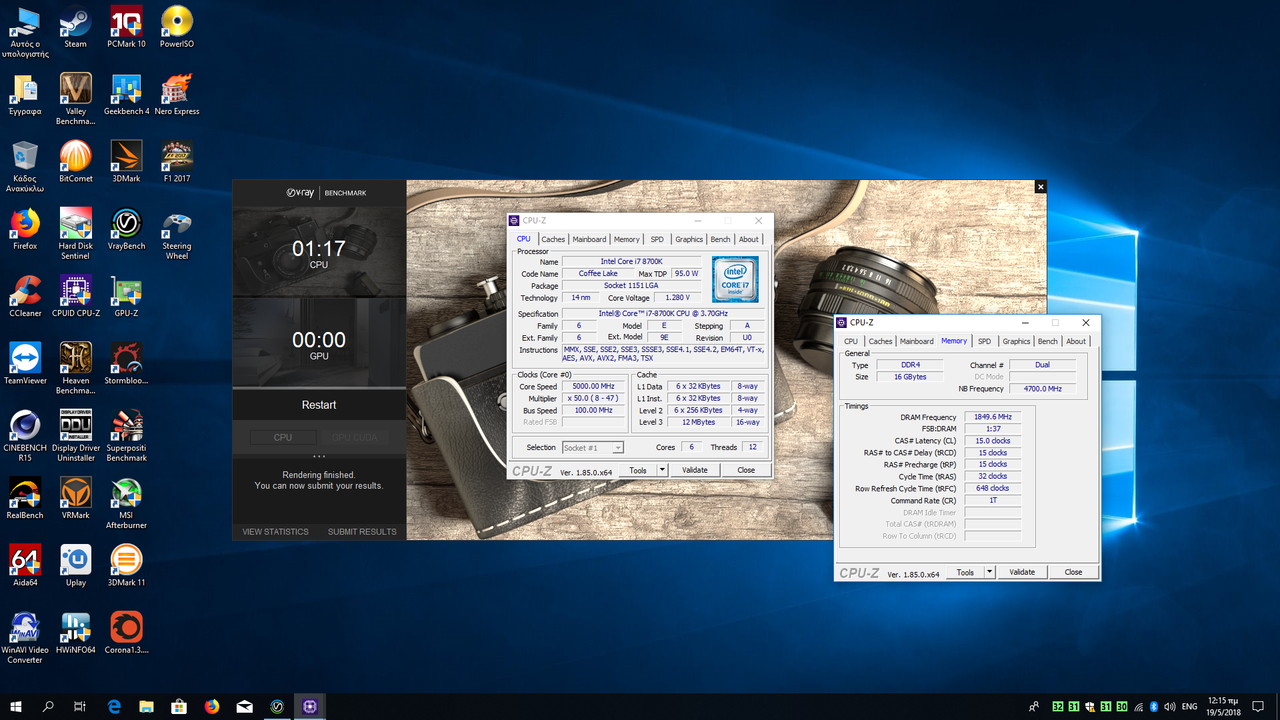Click Close button in the CPU window
This screenshot has height=720, width=1280.
click(x=746, y=470)
